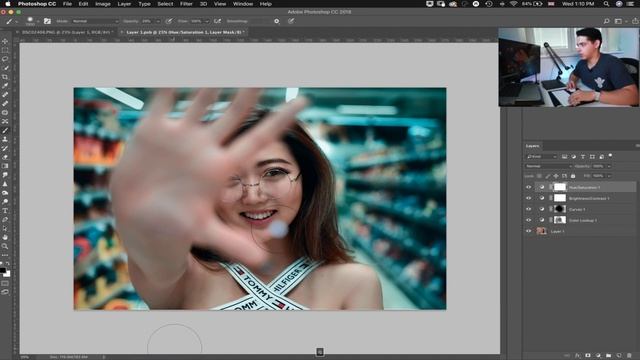This screenshot has width=640, height=360.
Task: Select the Eyedropper tool
Action: 5,86
